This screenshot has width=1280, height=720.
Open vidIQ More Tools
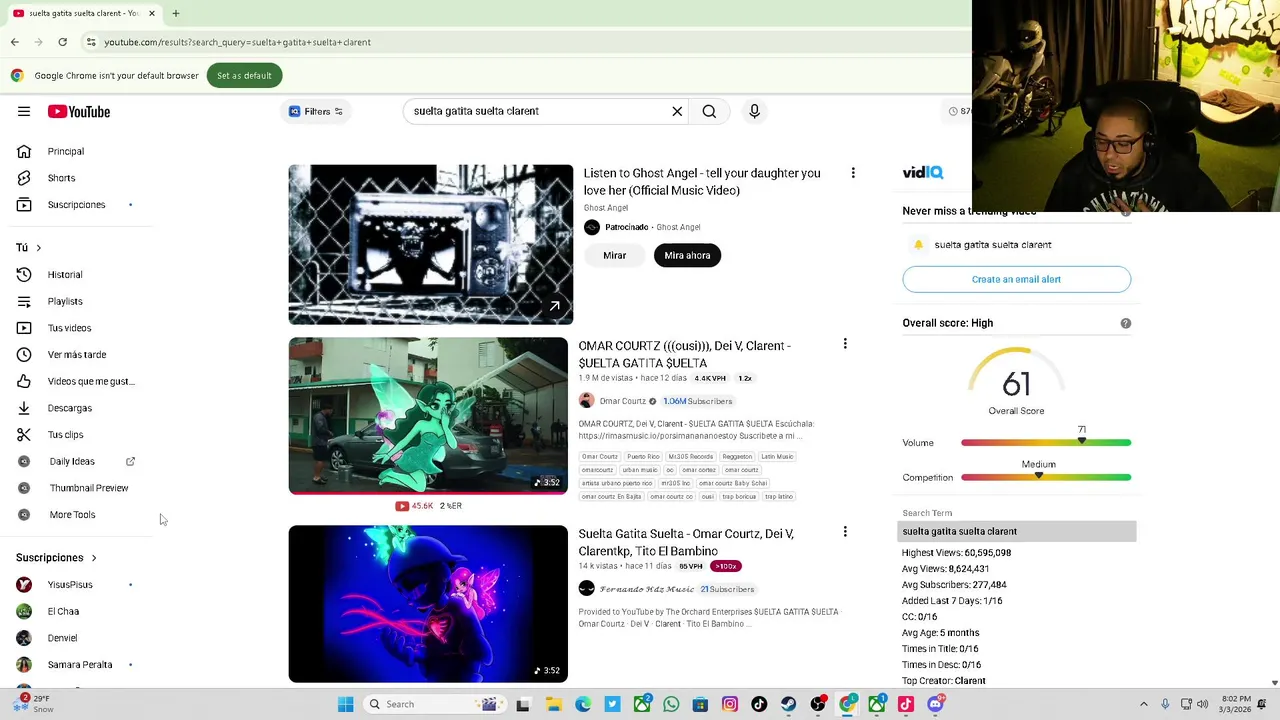[x=72, y=515]
